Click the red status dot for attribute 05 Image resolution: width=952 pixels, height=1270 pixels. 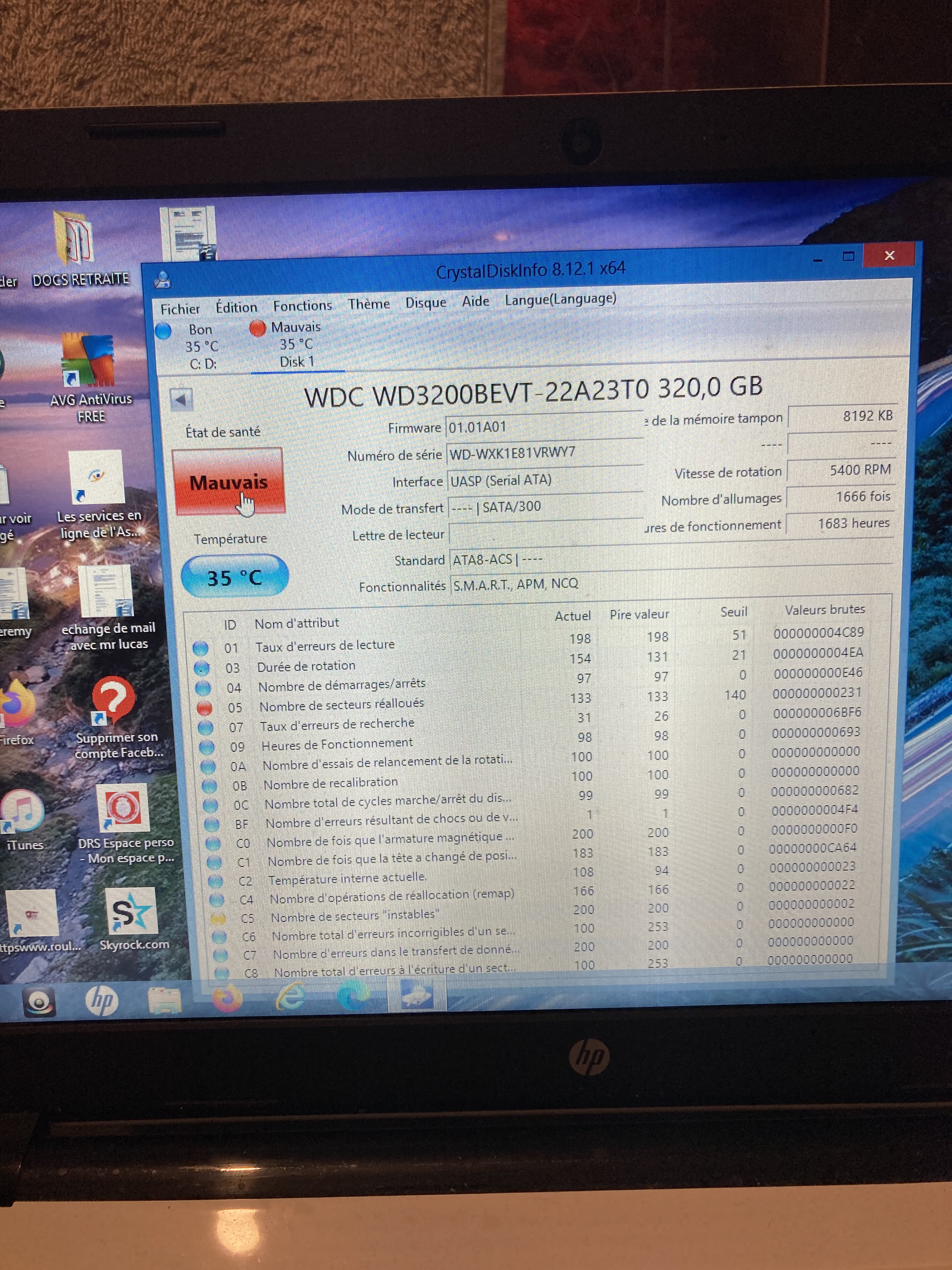[x=204, y=708]
